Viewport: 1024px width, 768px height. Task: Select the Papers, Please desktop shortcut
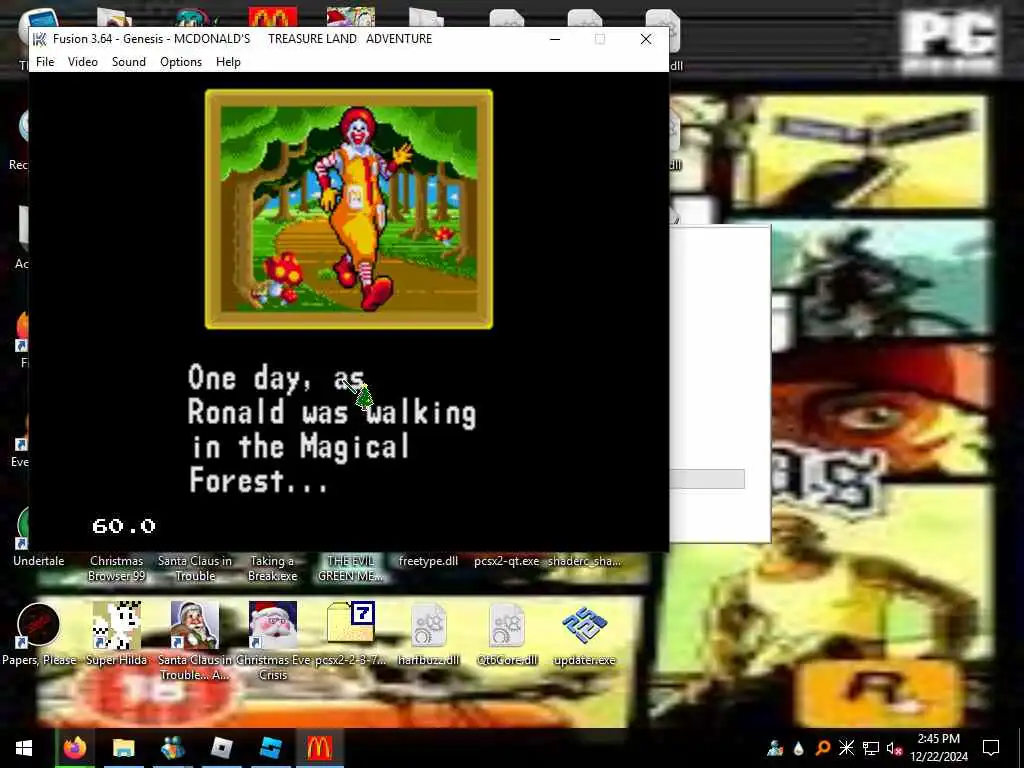pyautogui.click(x=39, y=633)
